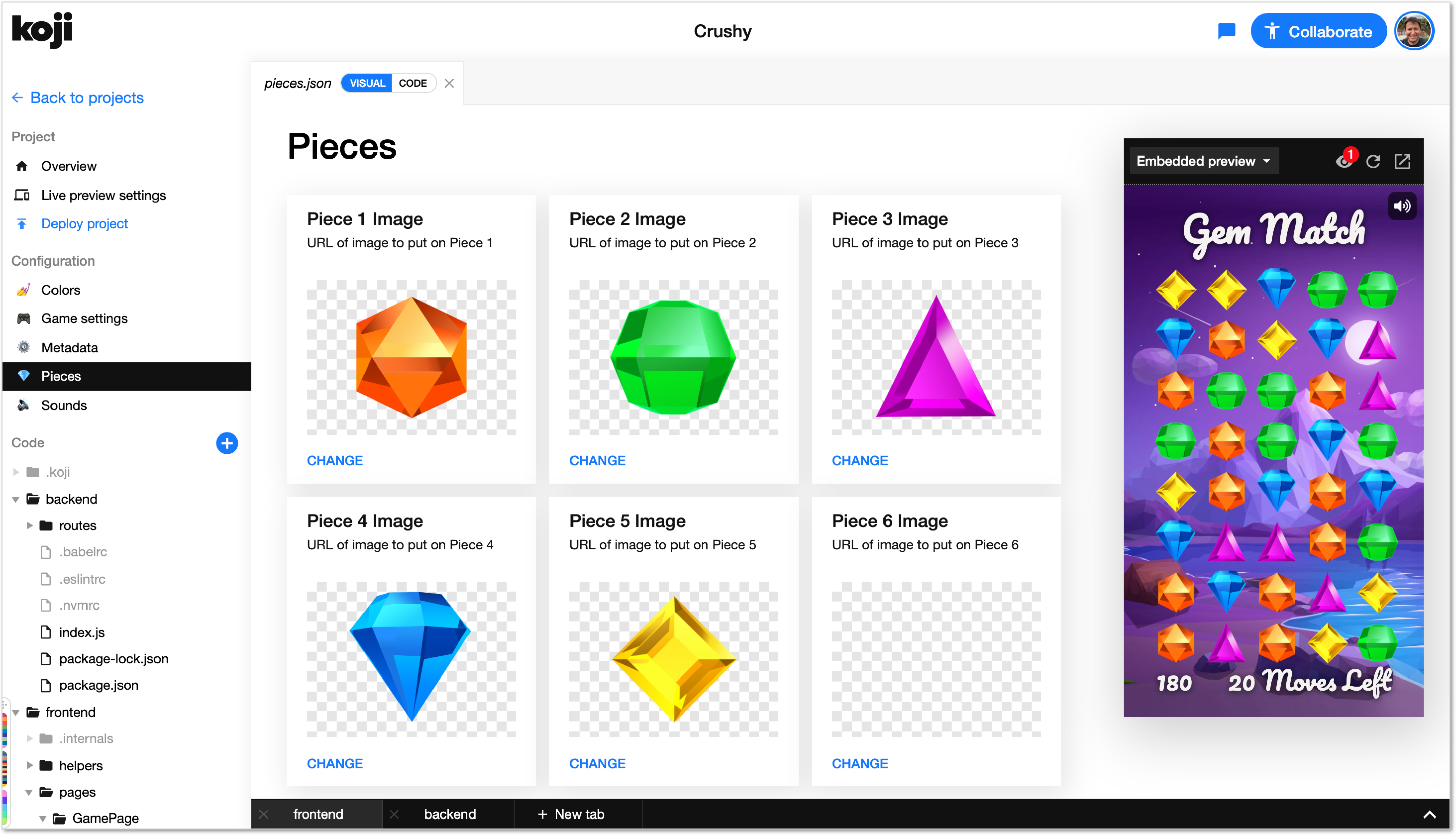Expand the routes folder
Image resolution: width=1456 pixels, height=835 pixels.
click(x=29, y=525)
